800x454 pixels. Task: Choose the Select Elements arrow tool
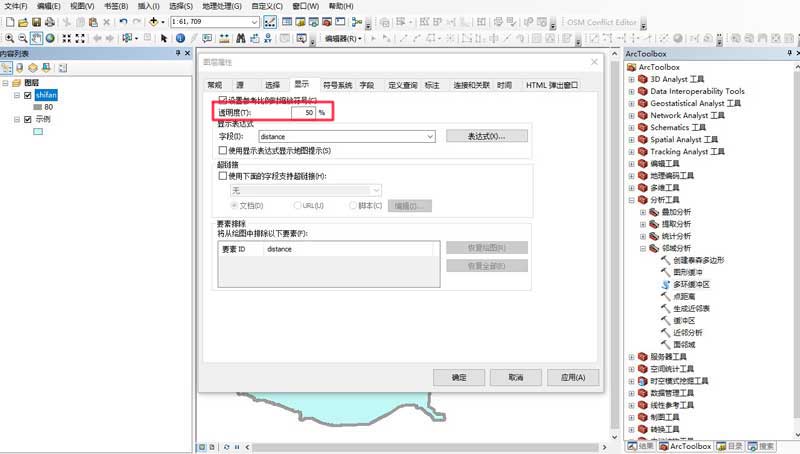[x=164, y=38]
